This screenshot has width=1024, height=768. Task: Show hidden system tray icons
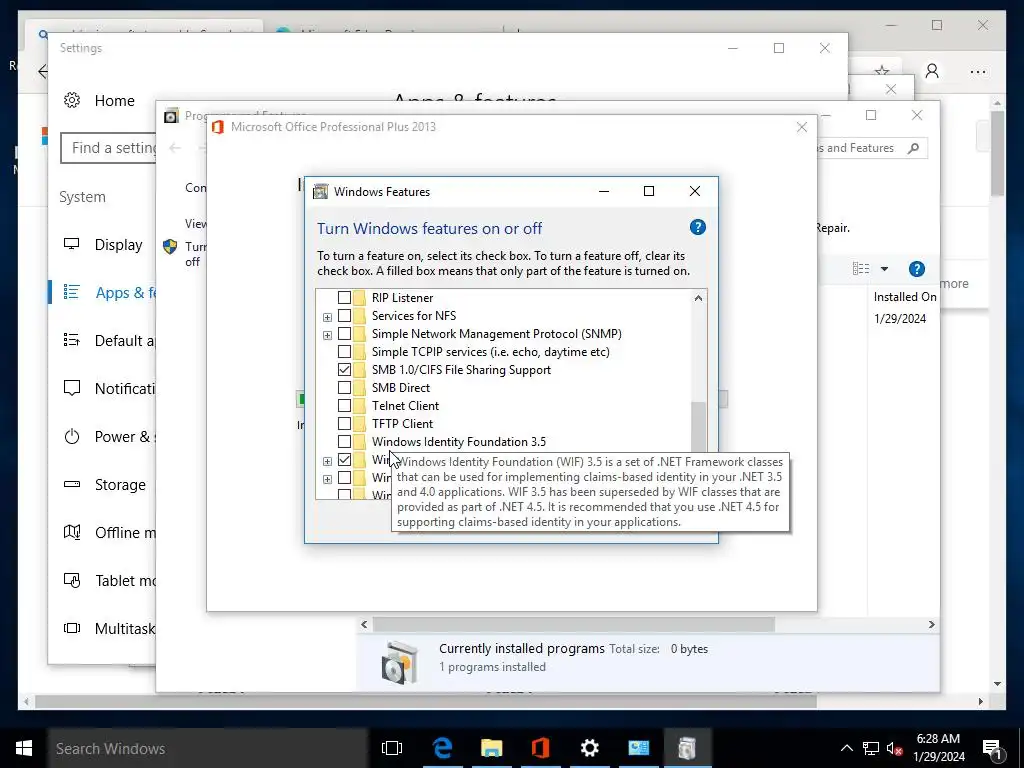(x=846, y=748)
